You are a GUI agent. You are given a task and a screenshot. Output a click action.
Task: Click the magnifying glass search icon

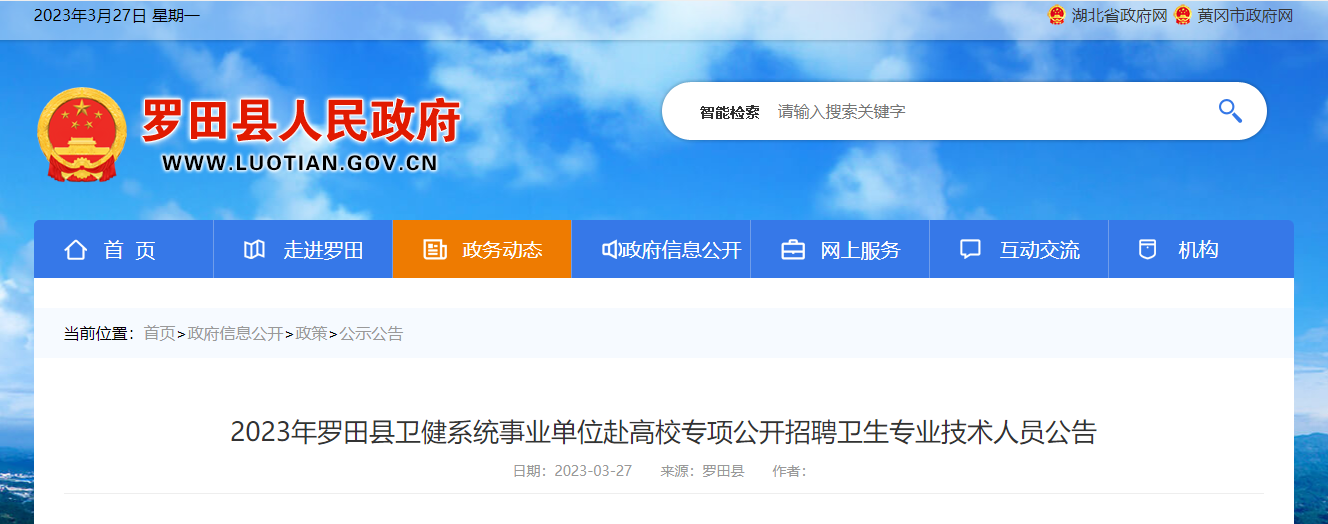point(1230,111)
